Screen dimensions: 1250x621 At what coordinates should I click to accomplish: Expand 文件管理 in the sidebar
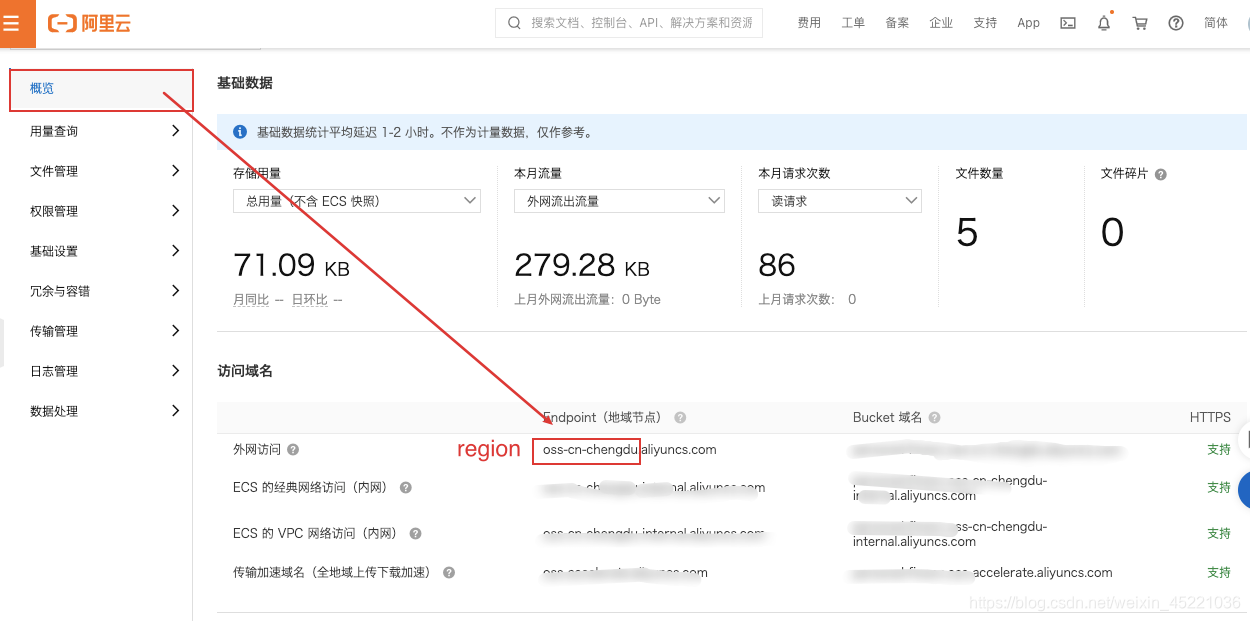101,171
